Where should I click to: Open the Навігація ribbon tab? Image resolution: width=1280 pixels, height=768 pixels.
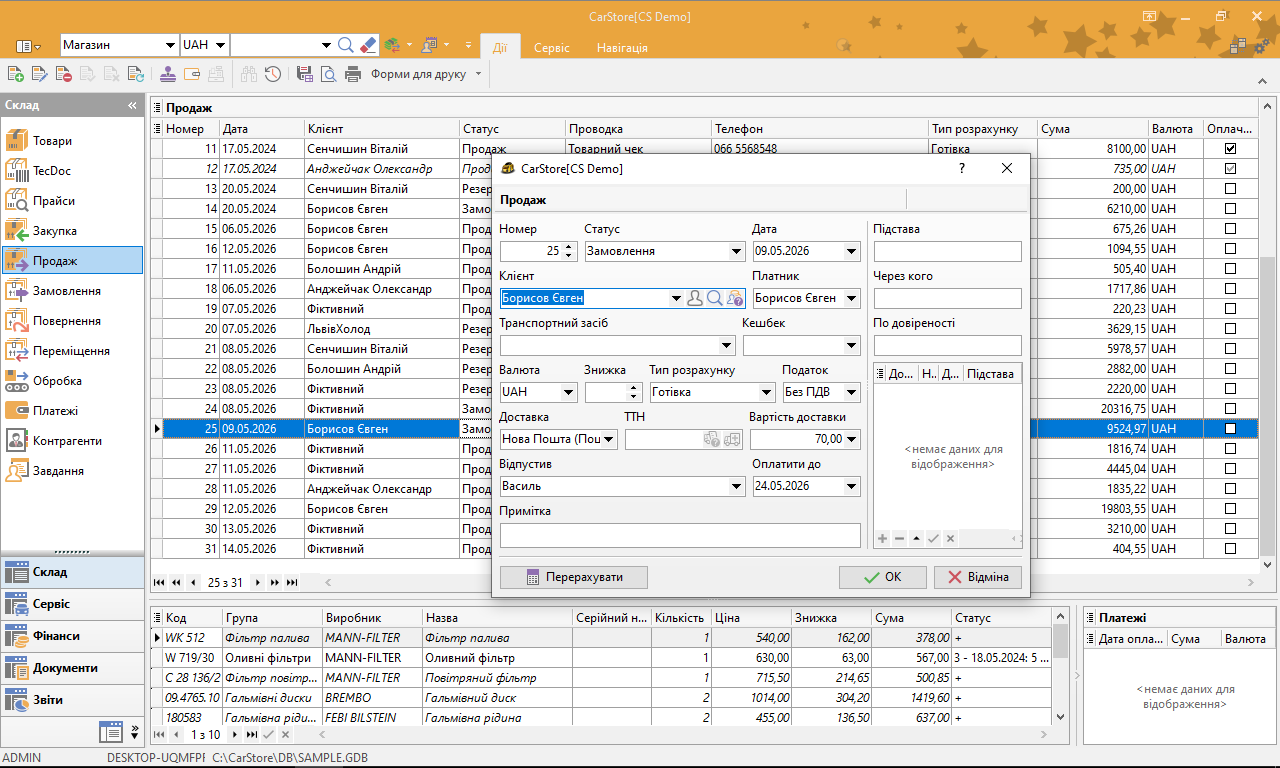[622, 47]
